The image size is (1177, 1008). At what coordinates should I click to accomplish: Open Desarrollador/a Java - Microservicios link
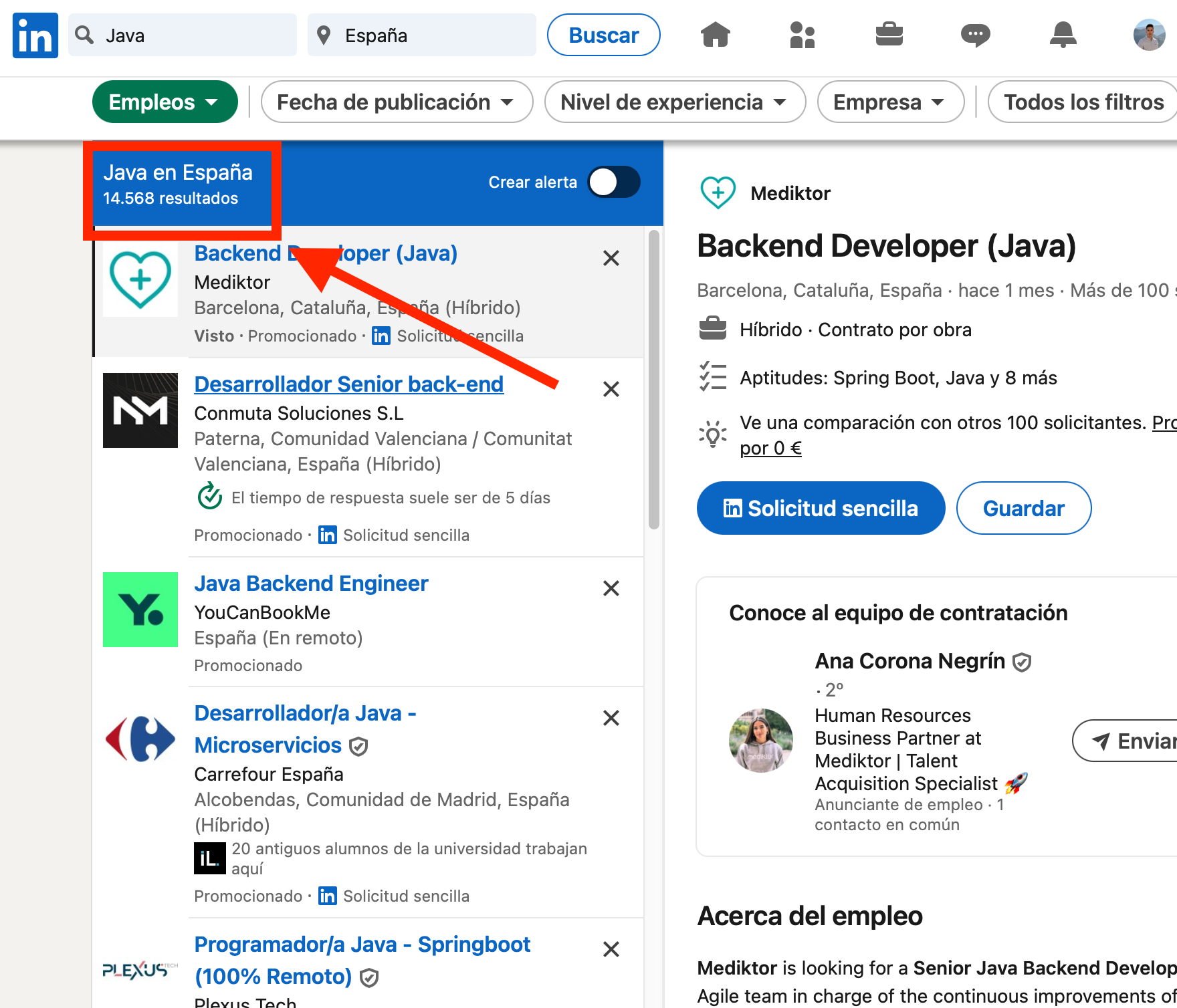[305, 729]
